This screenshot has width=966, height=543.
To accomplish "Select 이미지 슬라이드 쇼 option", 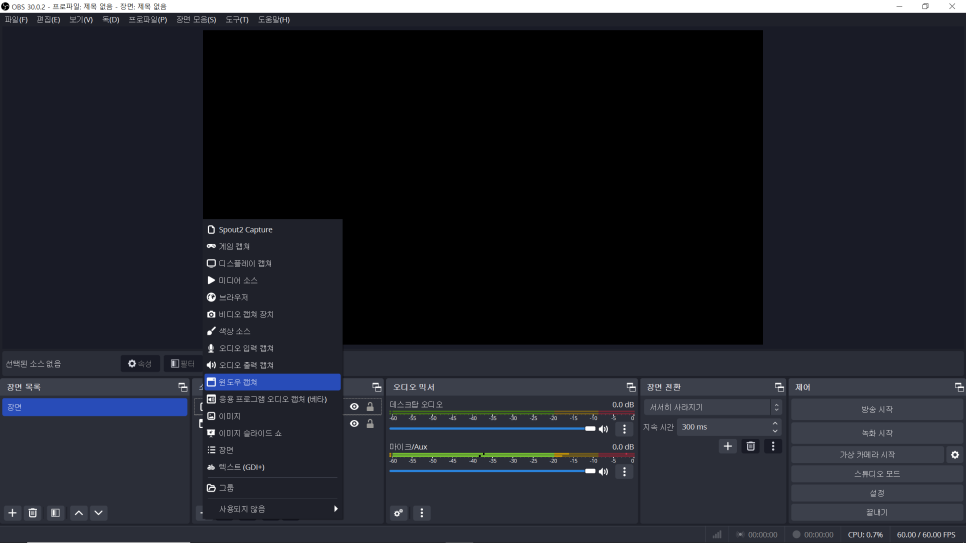I will coord(272,433).
